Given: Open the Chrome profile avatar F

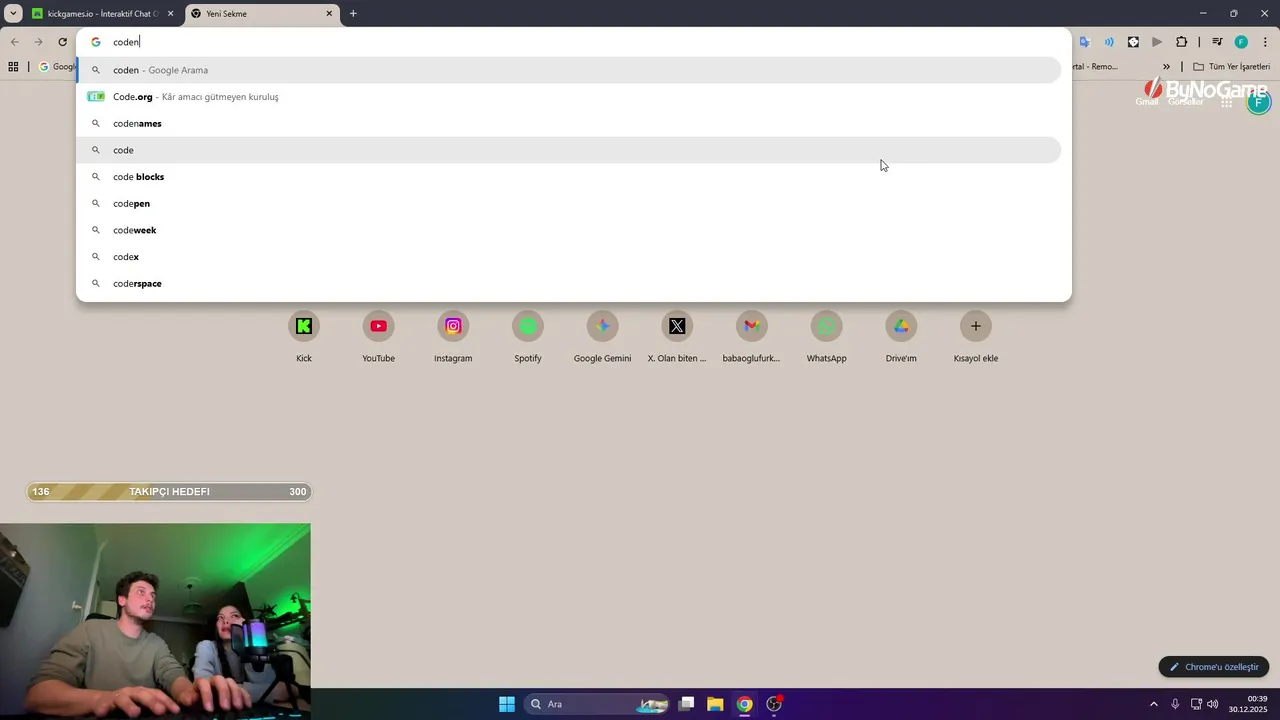Looking at the screenshot, I should coord(1241,42).
